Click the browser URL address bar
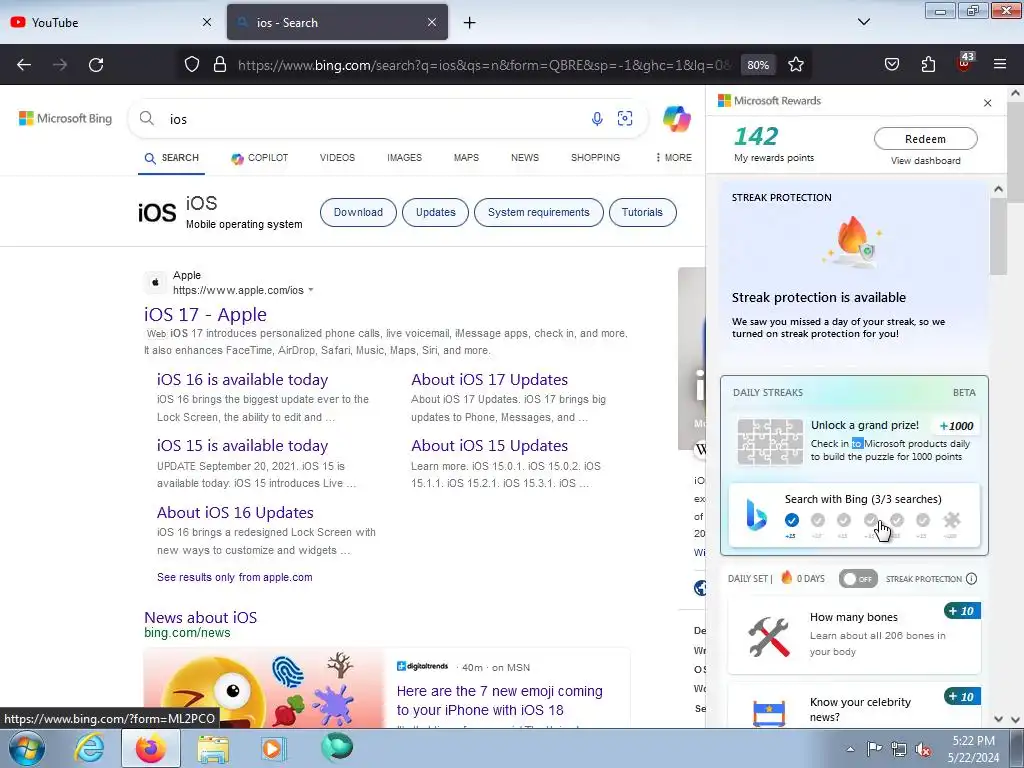 click(483, 65)
